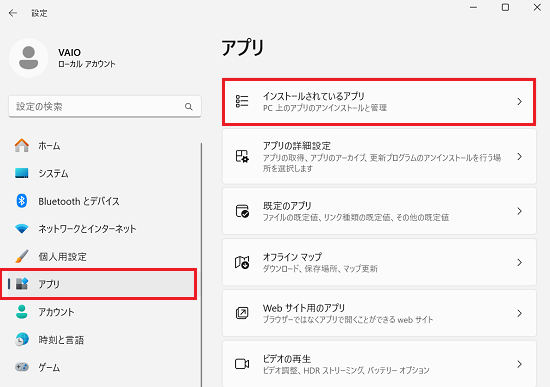
Task: Click the アカウント person icon
Action: coord(22,312)
